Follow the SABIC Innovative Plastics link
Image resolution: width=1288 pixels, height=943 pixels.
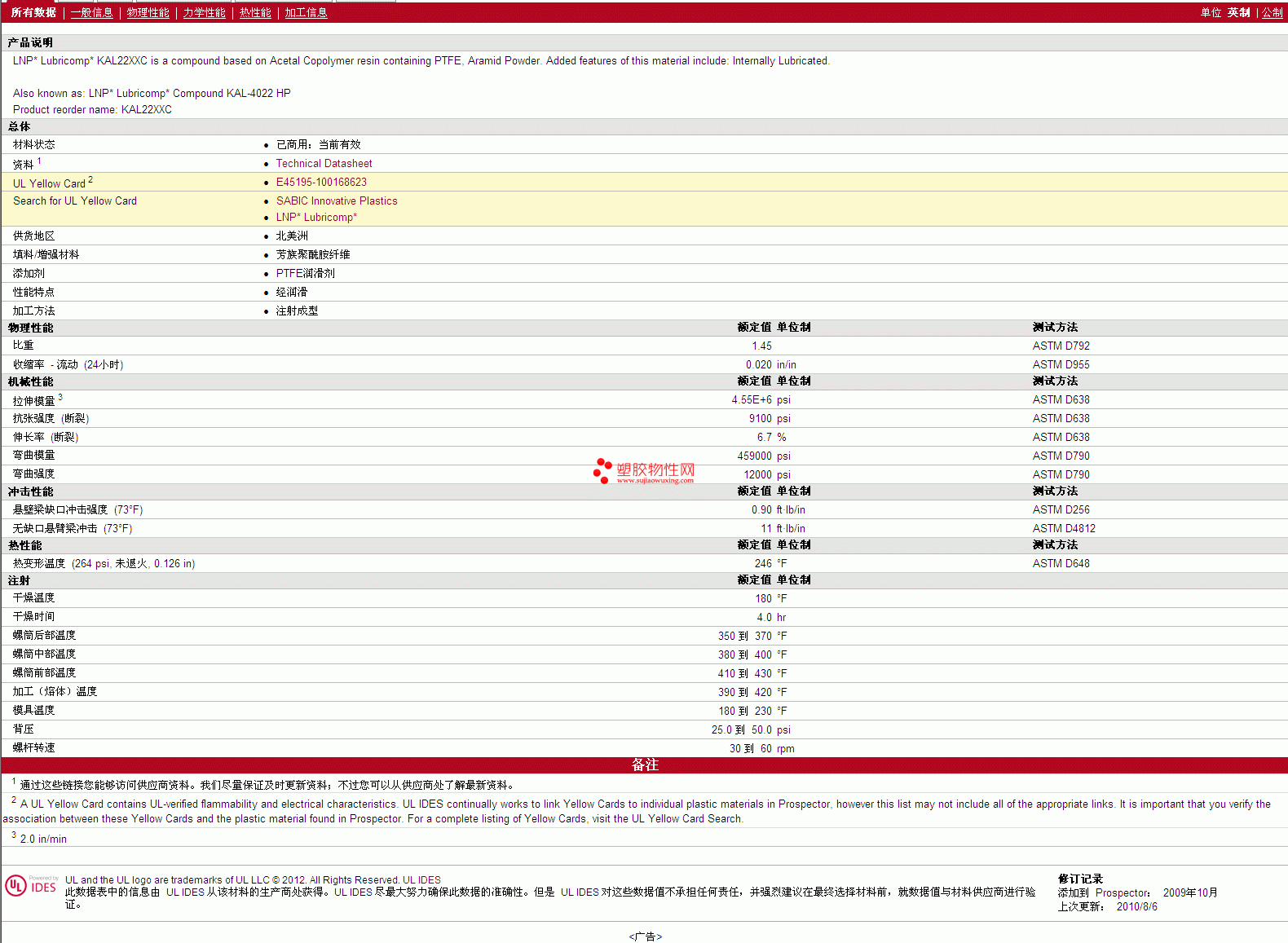[337, 201]
